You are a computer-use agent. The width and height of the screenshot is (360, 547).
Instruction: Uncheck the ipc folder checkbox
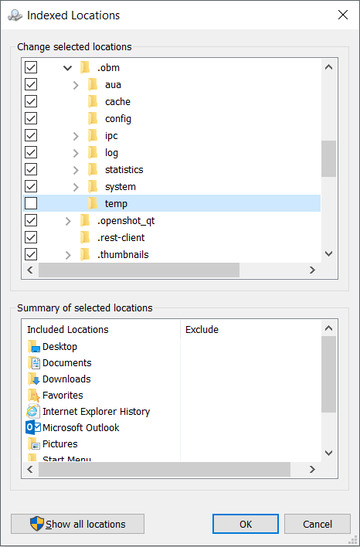31,136
